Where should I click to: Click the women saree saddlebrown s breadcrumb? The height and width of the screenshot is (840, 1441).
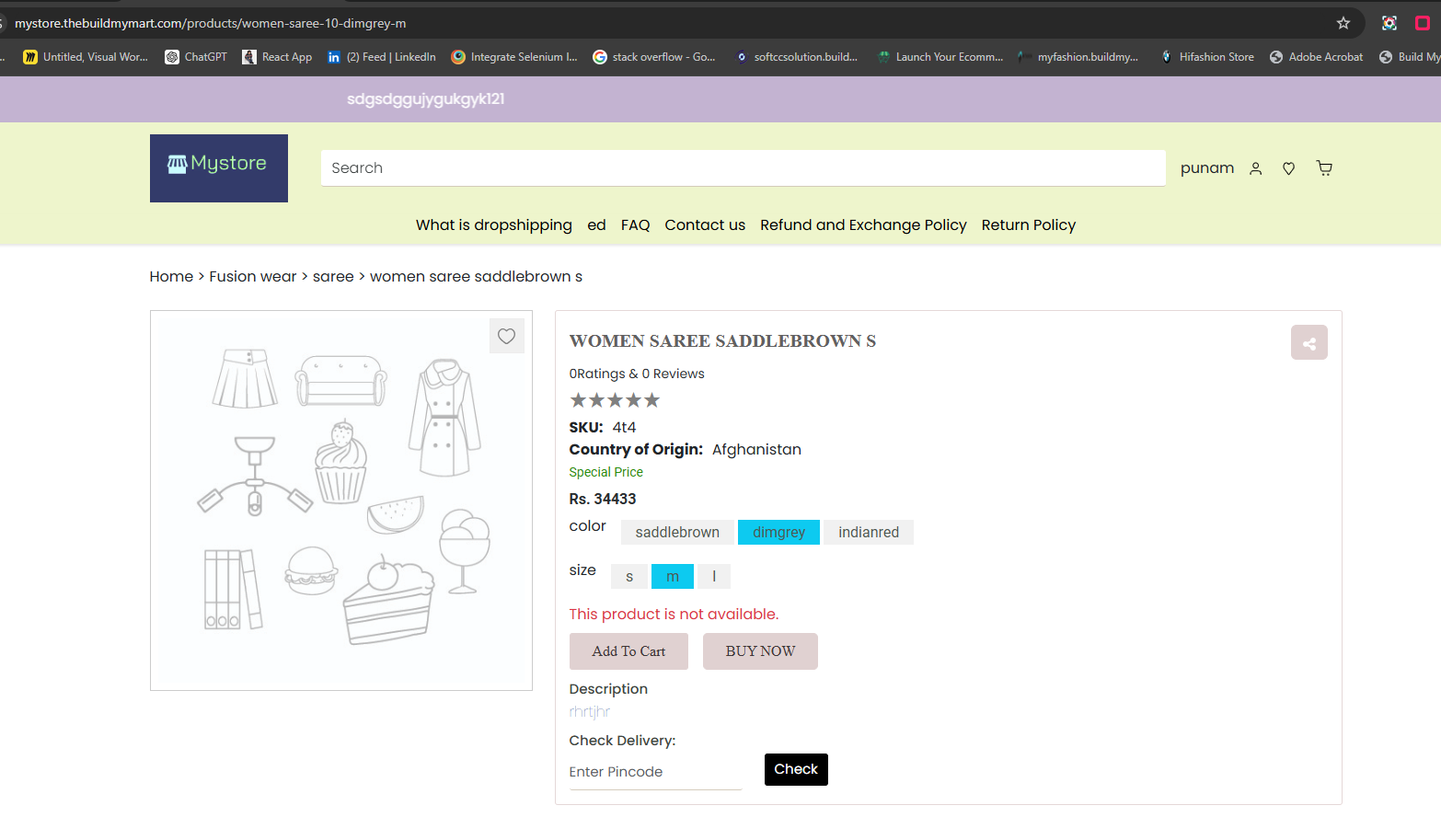476,277
